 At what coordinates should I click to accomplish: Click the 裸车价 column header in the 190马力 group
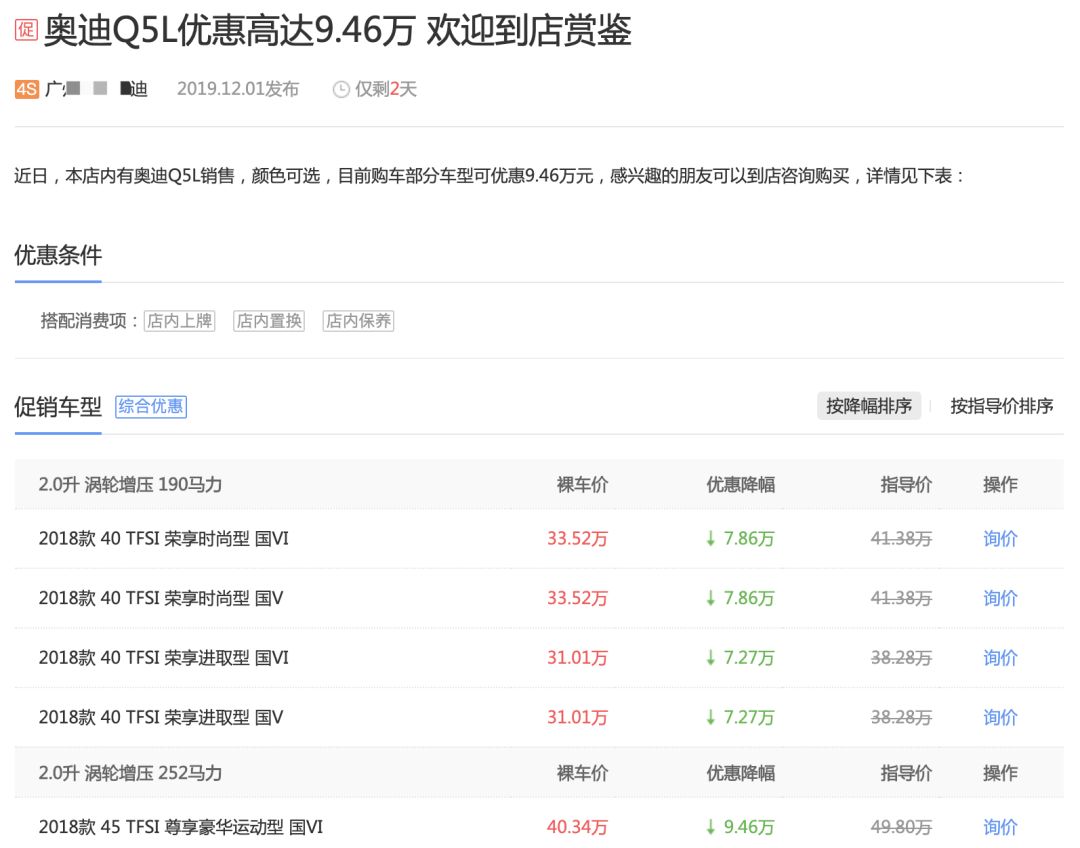coord(583,485)
